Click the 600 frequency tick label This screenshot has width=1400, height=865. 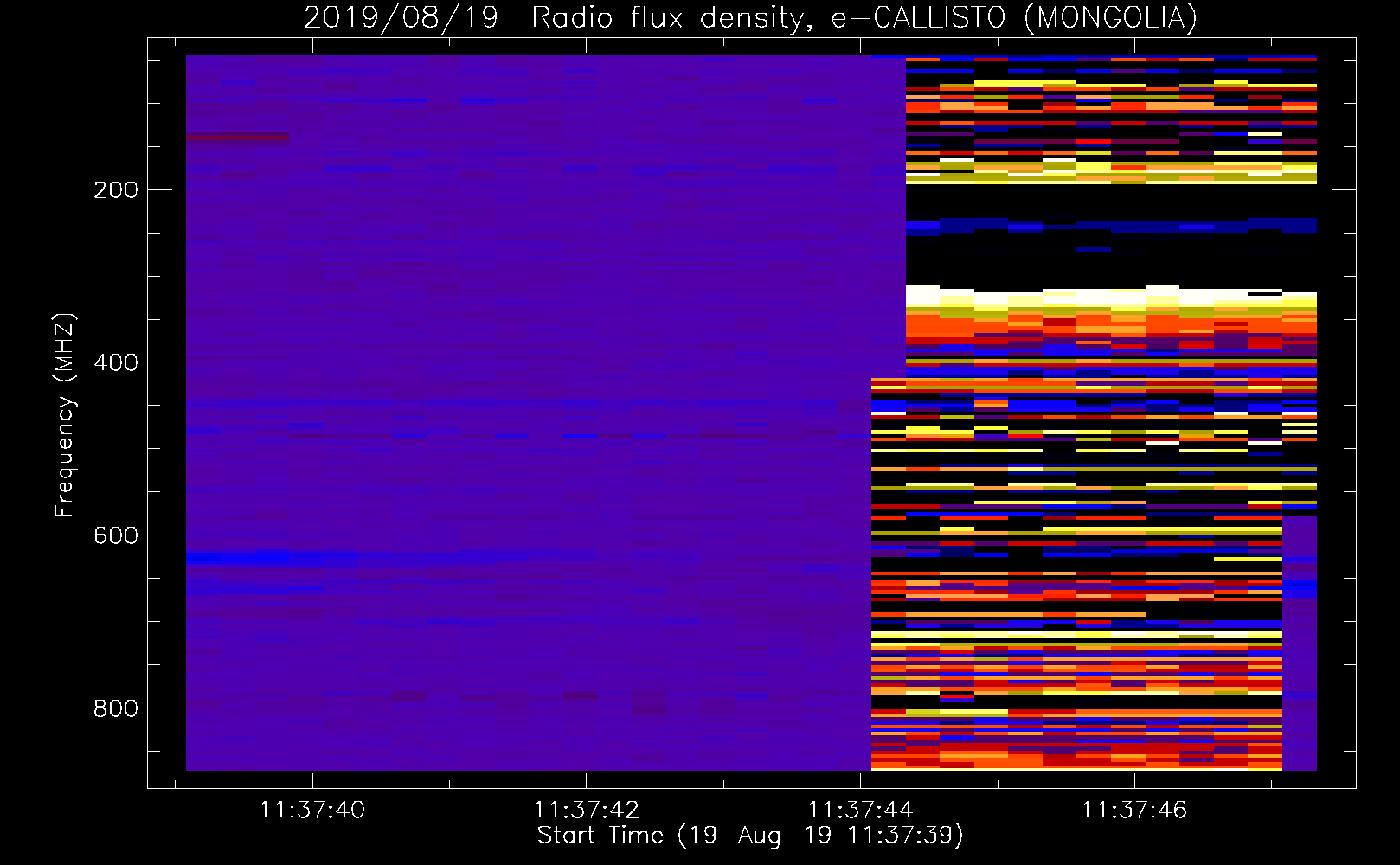[x=116, y=535]
